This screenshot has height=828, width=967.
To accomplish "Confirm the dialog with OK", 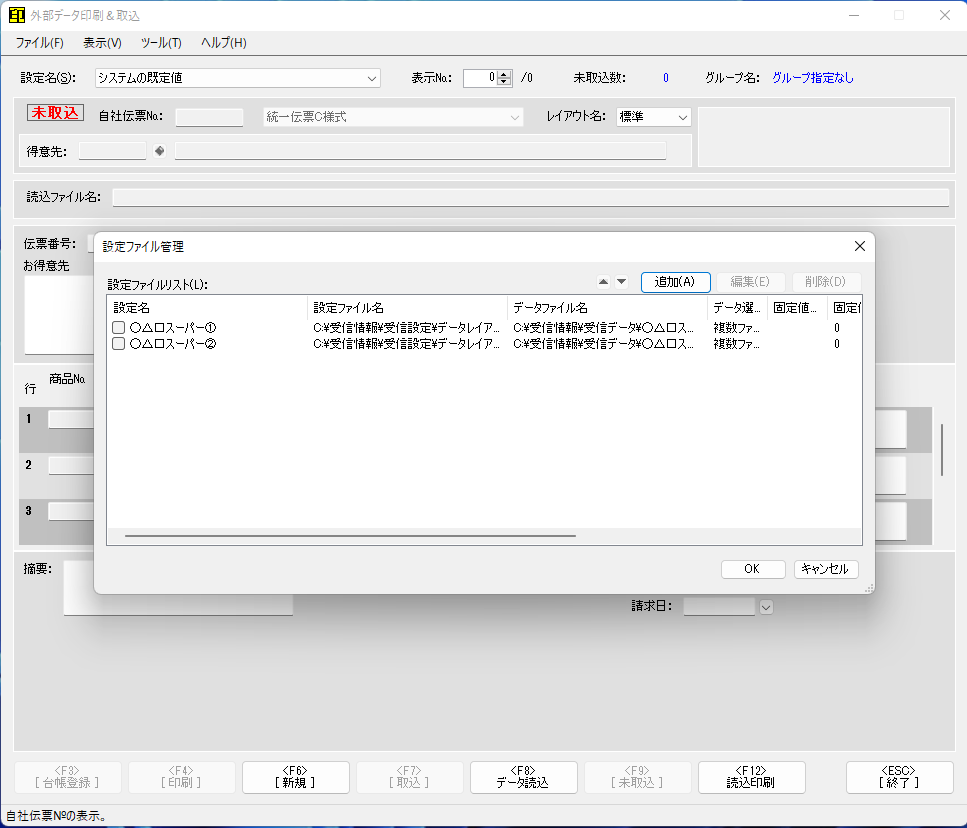I will pyautogui.click(x=752, y=569).
